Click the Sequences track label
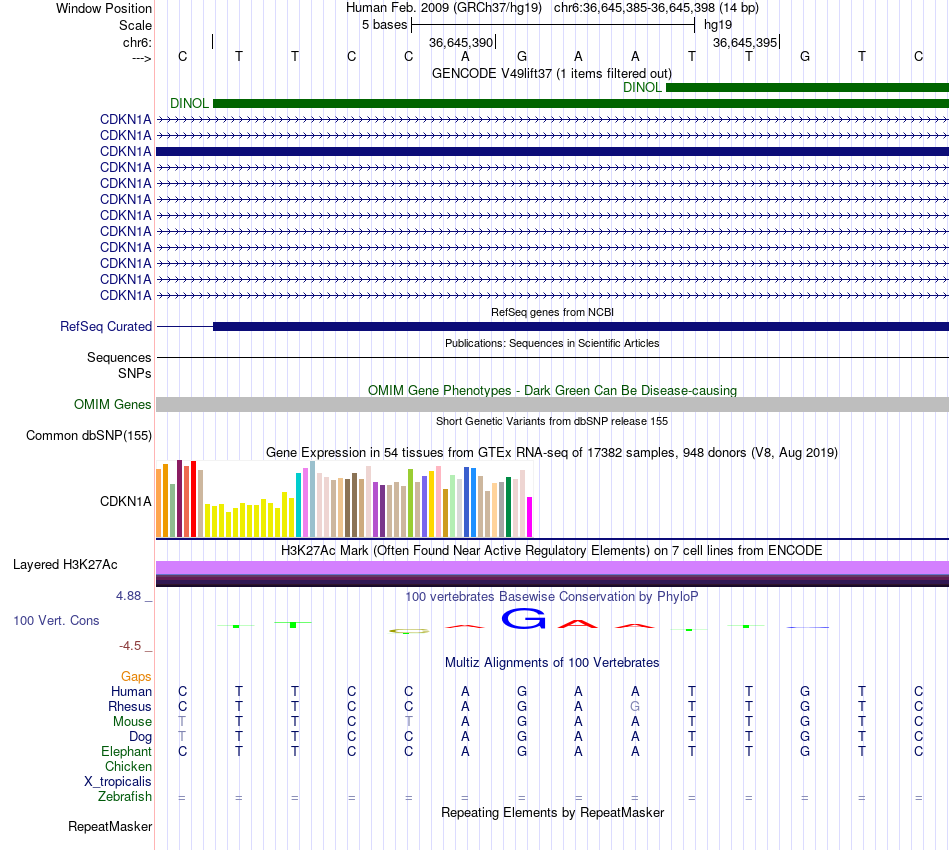The height and width of the screenshot is (850, 950). [119, 357]
